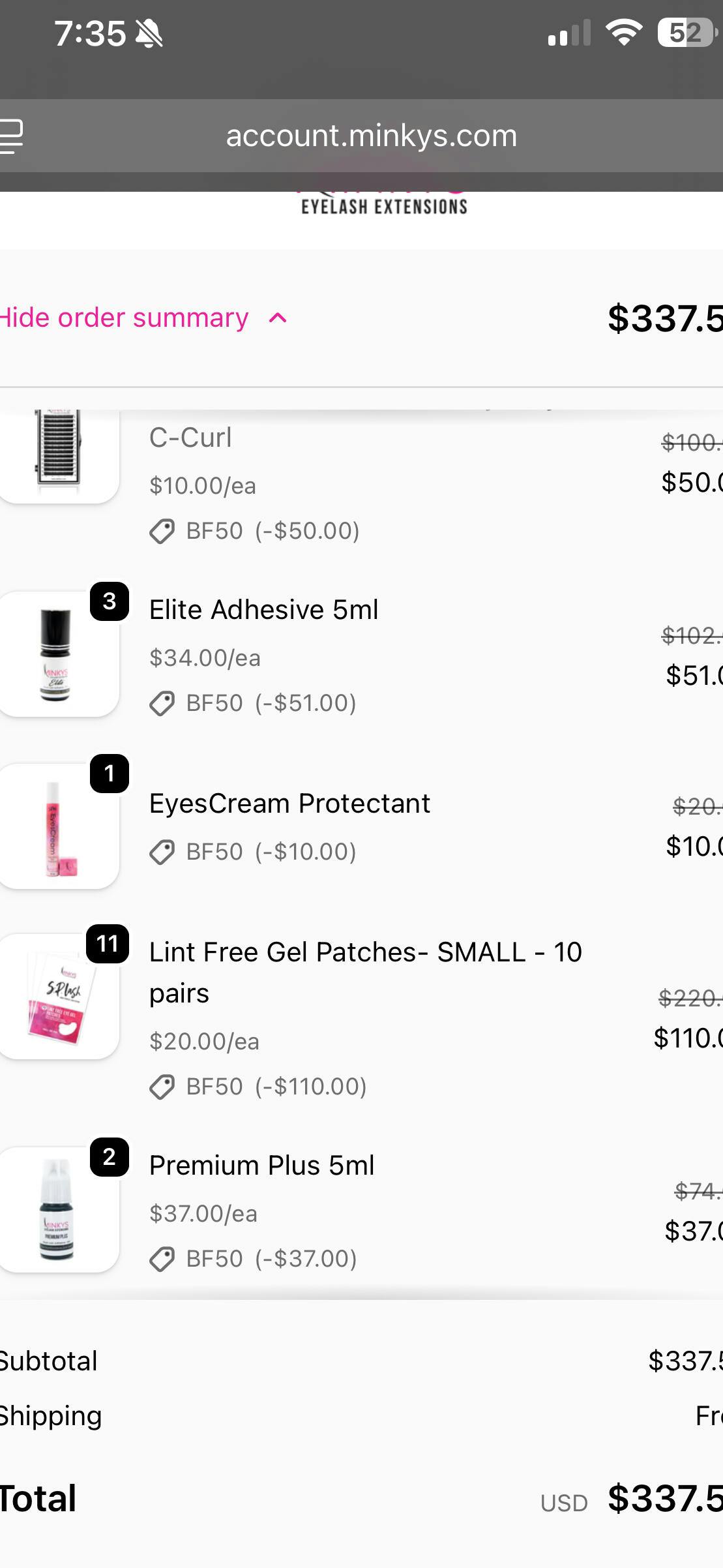Select the Premium Plus 5ml item name

coord(261,1166)
